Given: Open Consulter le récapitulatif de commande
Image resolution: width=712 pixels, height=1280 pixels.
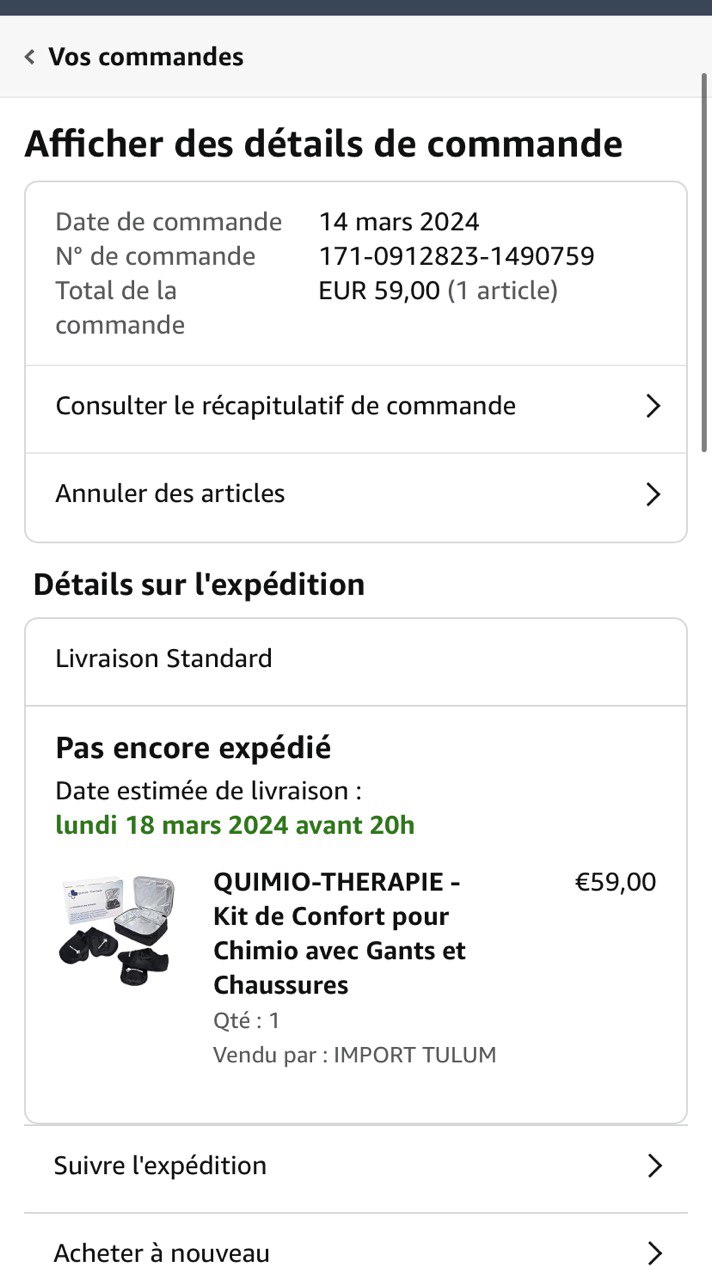Looking at the screenshot, I should tap(285, 406).
